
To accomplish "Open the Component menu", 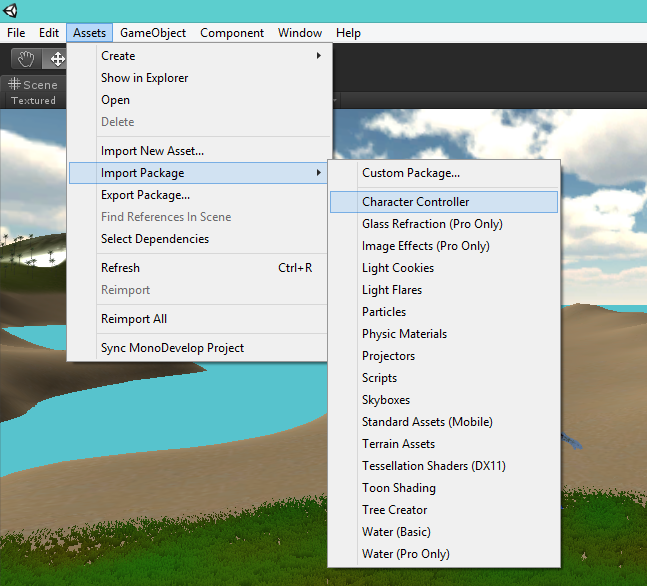I will tap(231, 33).
